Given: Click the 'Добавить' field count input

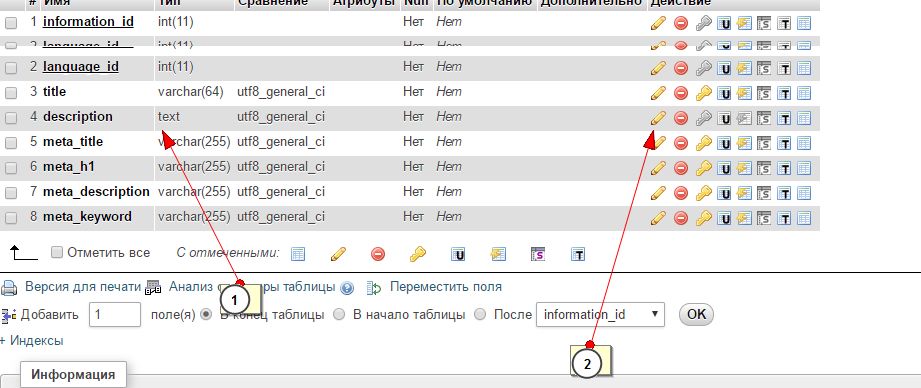Looking at the screenshot, I should coord(115,314).
